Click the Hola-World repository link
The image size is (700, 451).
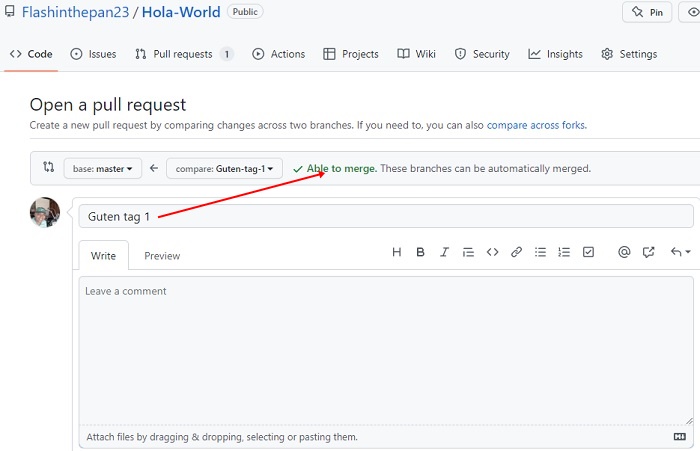point(181,12)
